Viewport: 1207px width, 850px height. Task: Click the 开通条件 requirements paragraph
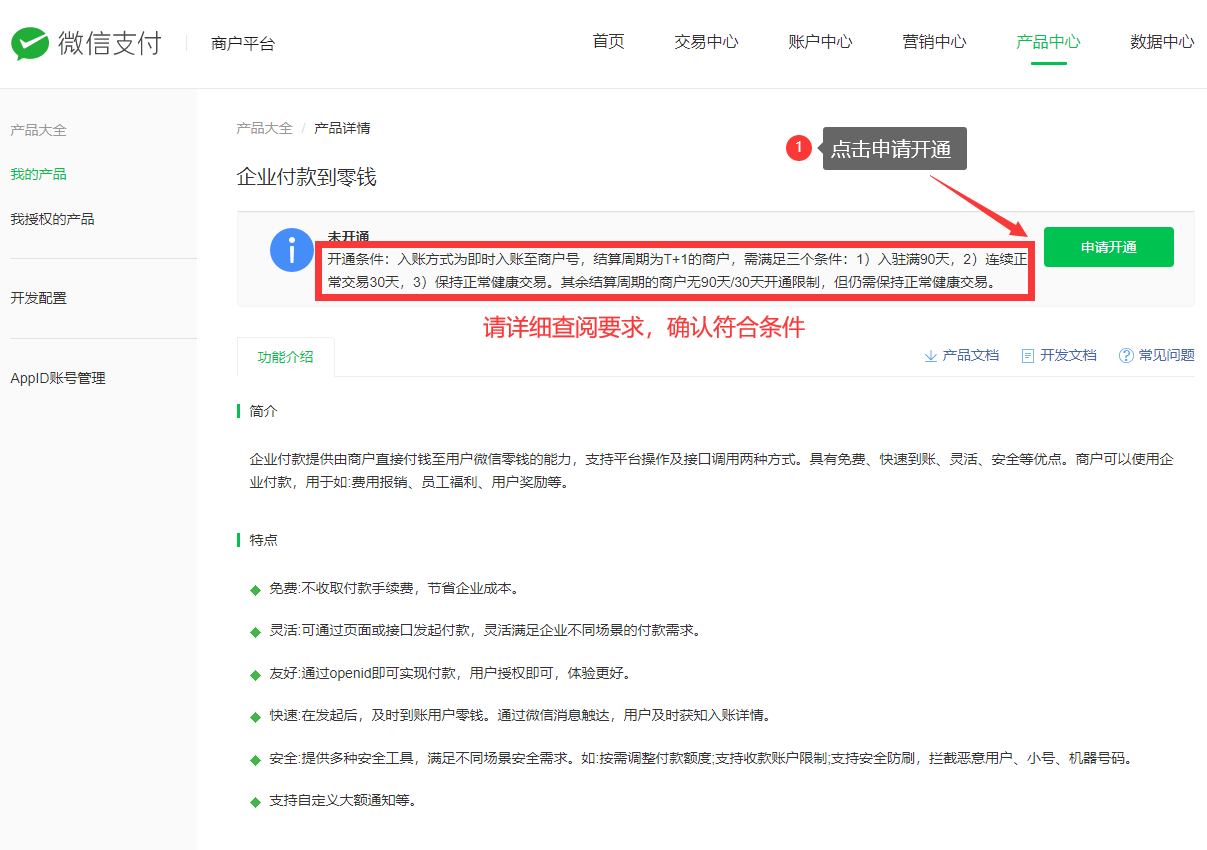point(677,270)
